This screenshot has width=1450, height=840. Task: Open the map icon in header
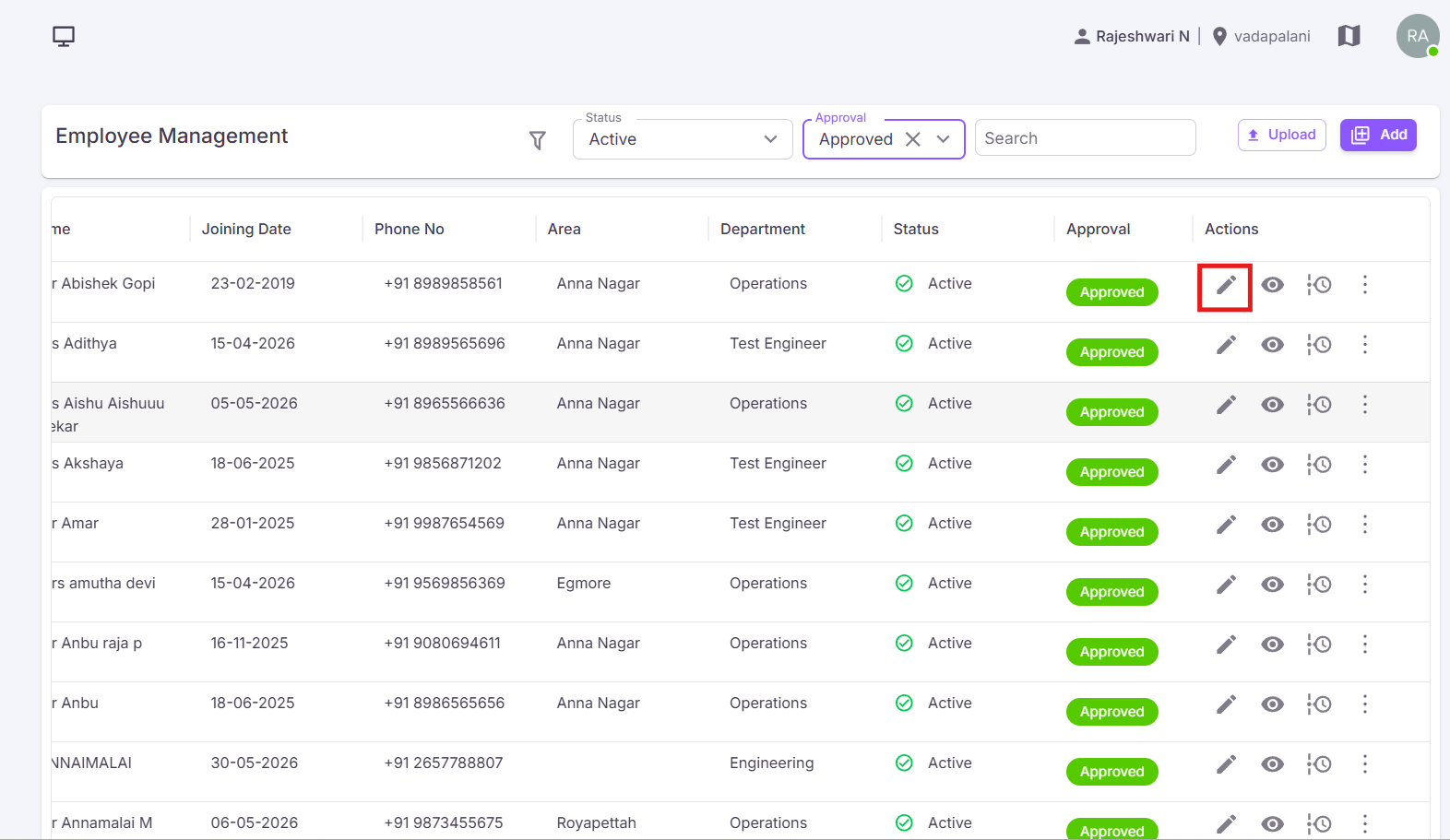pos(1349,36)
